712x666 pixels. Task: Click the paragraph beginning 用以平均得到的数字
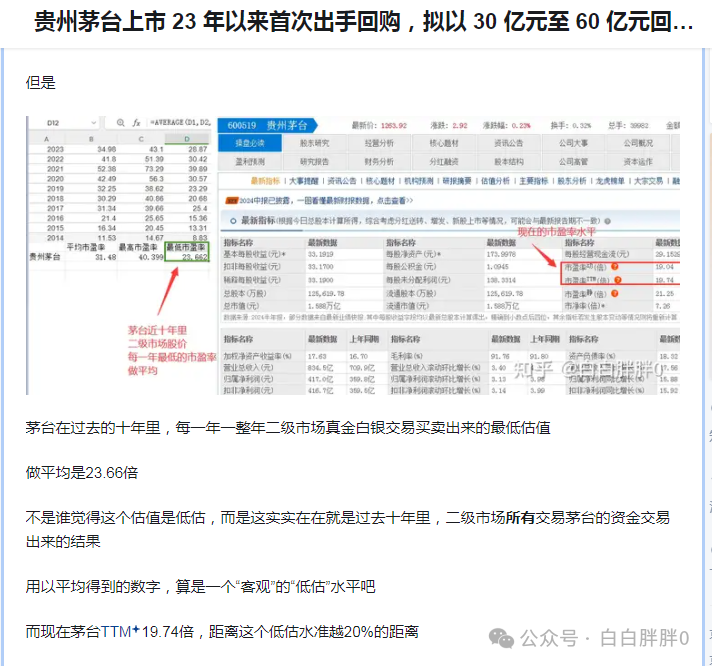coord(200,587)
